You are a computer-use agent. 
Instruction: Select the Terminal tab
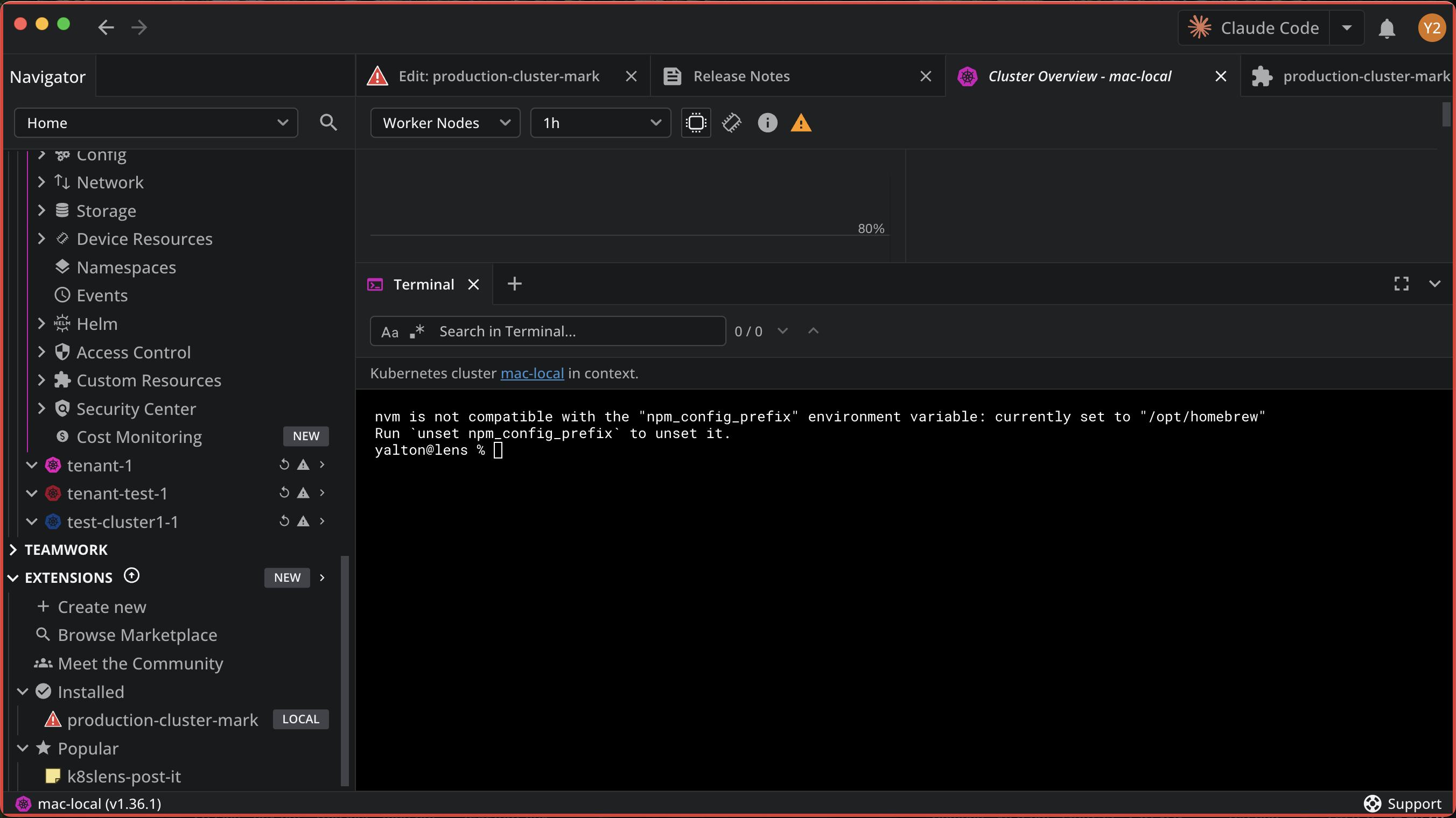click(423, 284)
